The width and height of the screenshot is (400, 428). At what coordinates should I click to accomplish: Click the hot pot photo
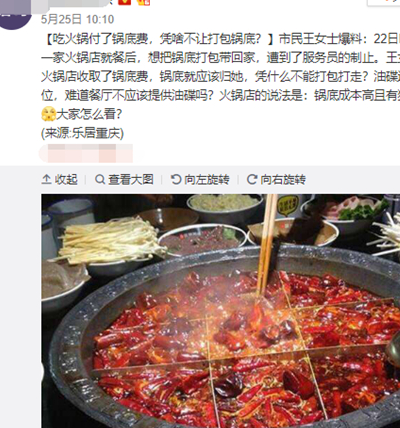pos(221,311)
